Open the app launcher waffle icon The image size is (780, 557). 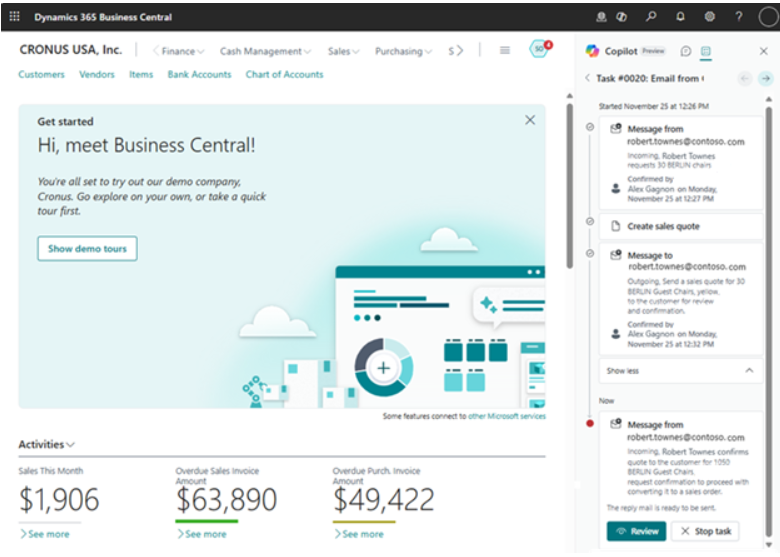(14, 16)
